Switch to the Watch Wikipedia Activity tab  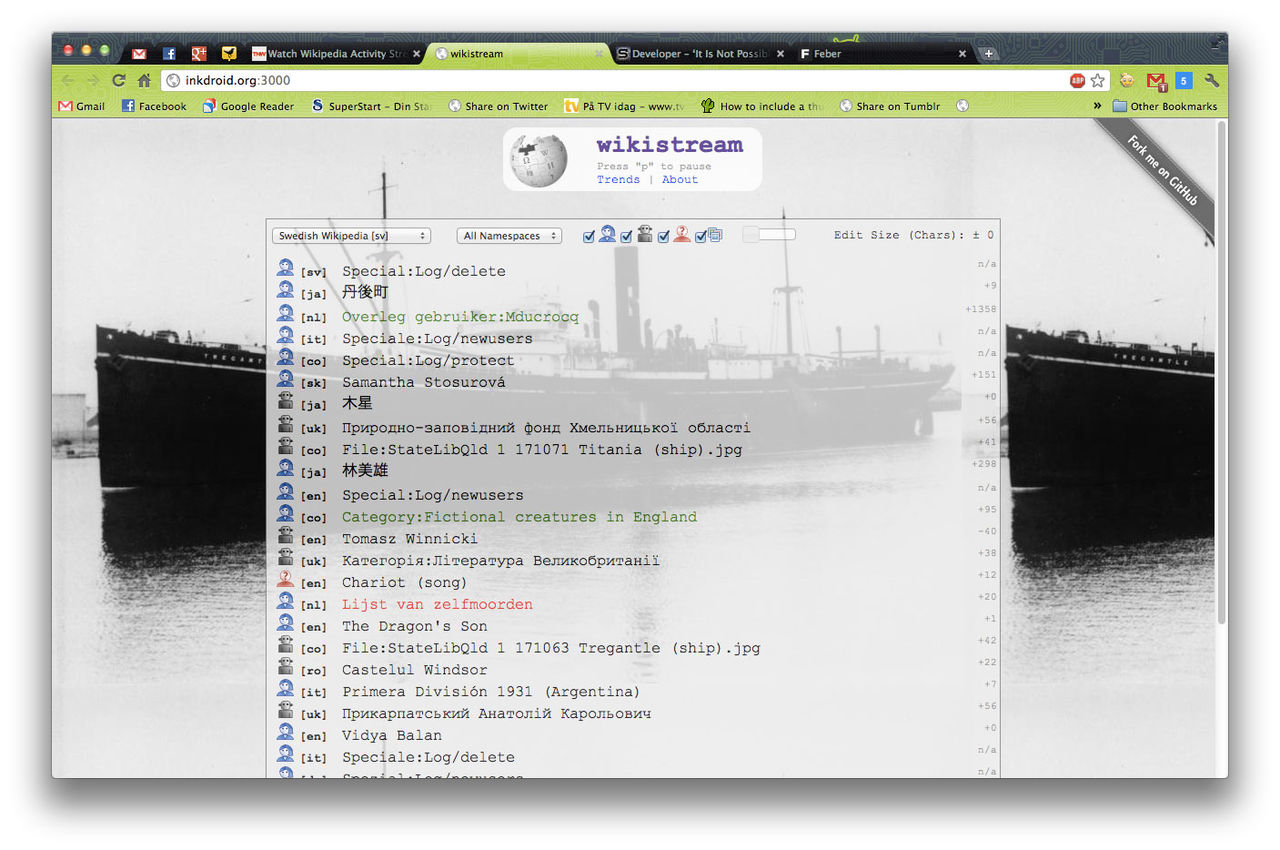[x=330, y=54]
